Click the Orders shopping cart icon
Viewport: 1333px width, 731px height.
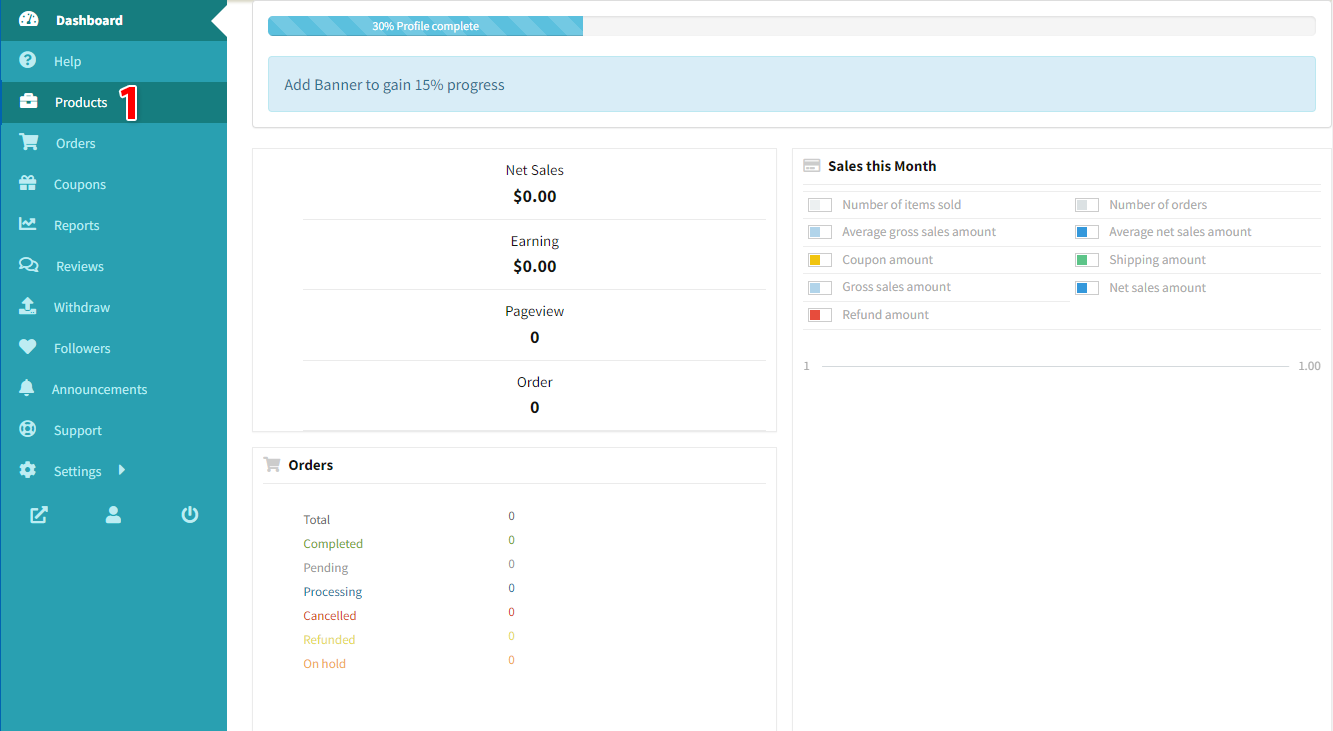[x=29, y=143]
